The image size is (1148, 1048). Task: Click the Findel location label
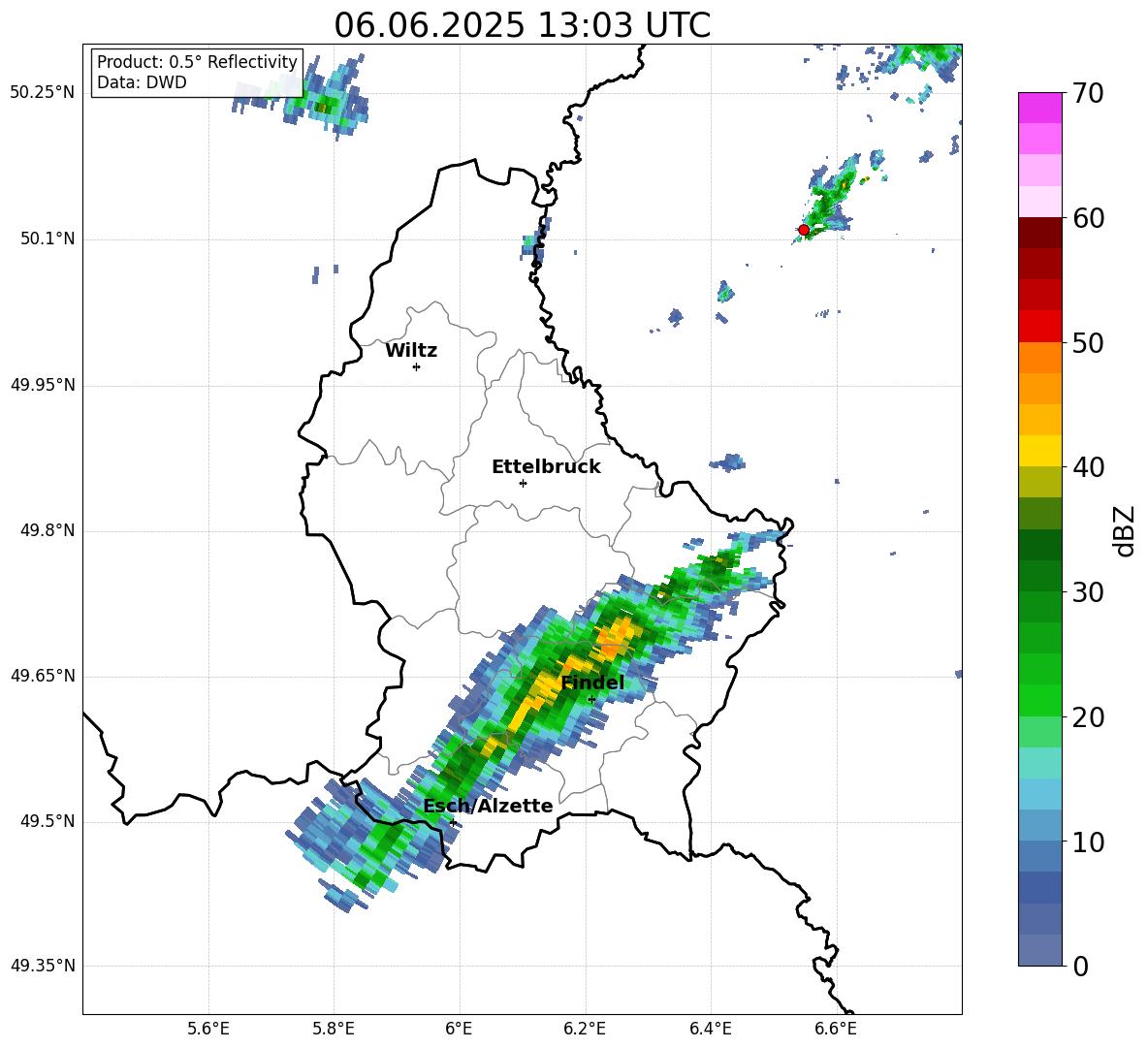pos(592,683)
